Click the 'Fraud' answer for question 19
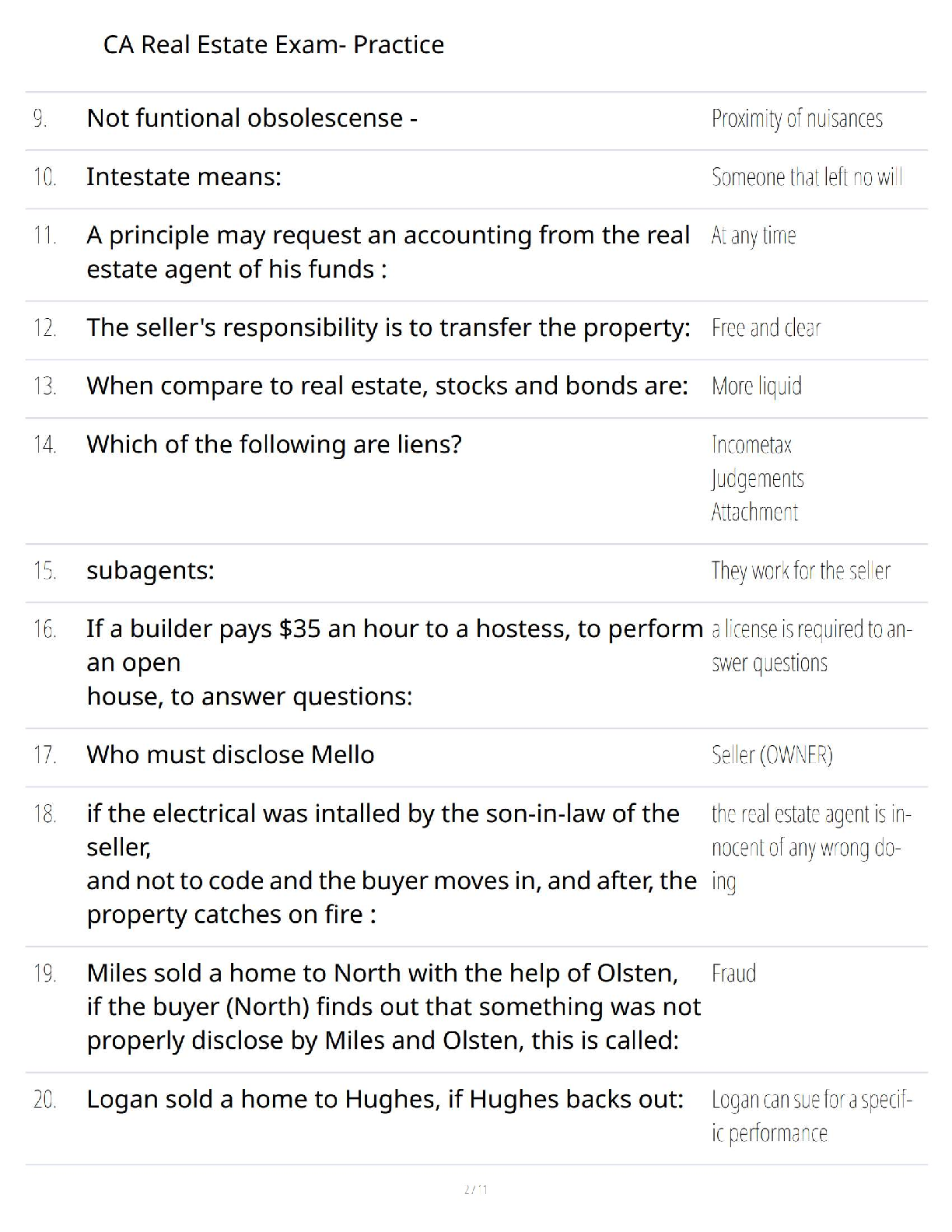952x1232 pixels. point(733,973)
